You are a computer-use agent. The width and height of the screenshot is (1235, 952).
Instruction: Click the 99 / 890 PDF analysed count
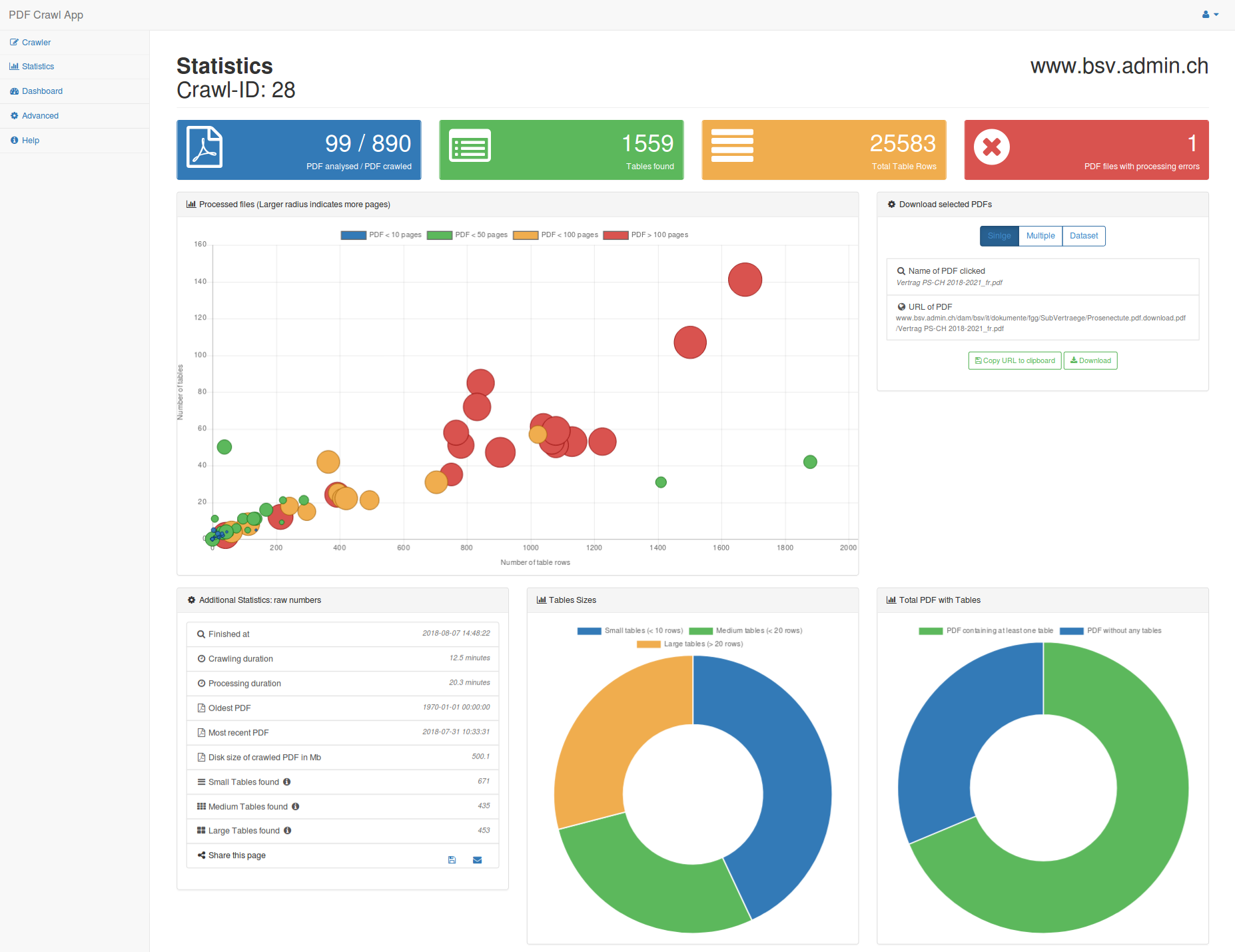coord(368,143)
